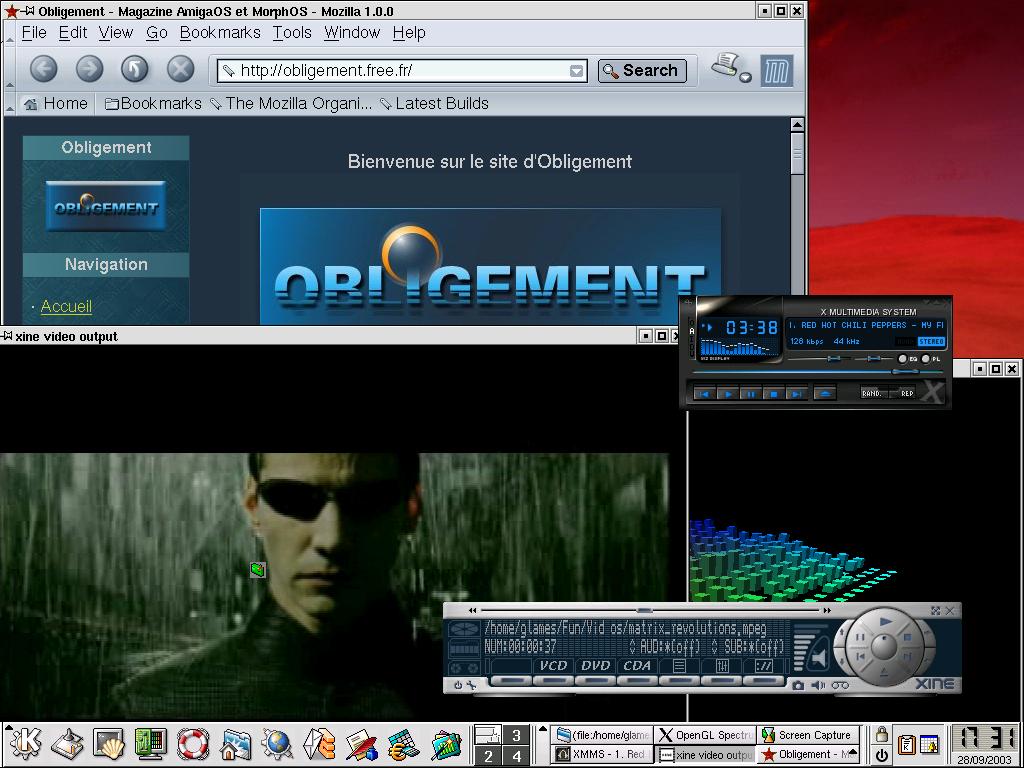The width and height of the screenshot is (1024, 768).
Task: Toggle the XMMS EQ equalizer window
Action: point(908,359)
